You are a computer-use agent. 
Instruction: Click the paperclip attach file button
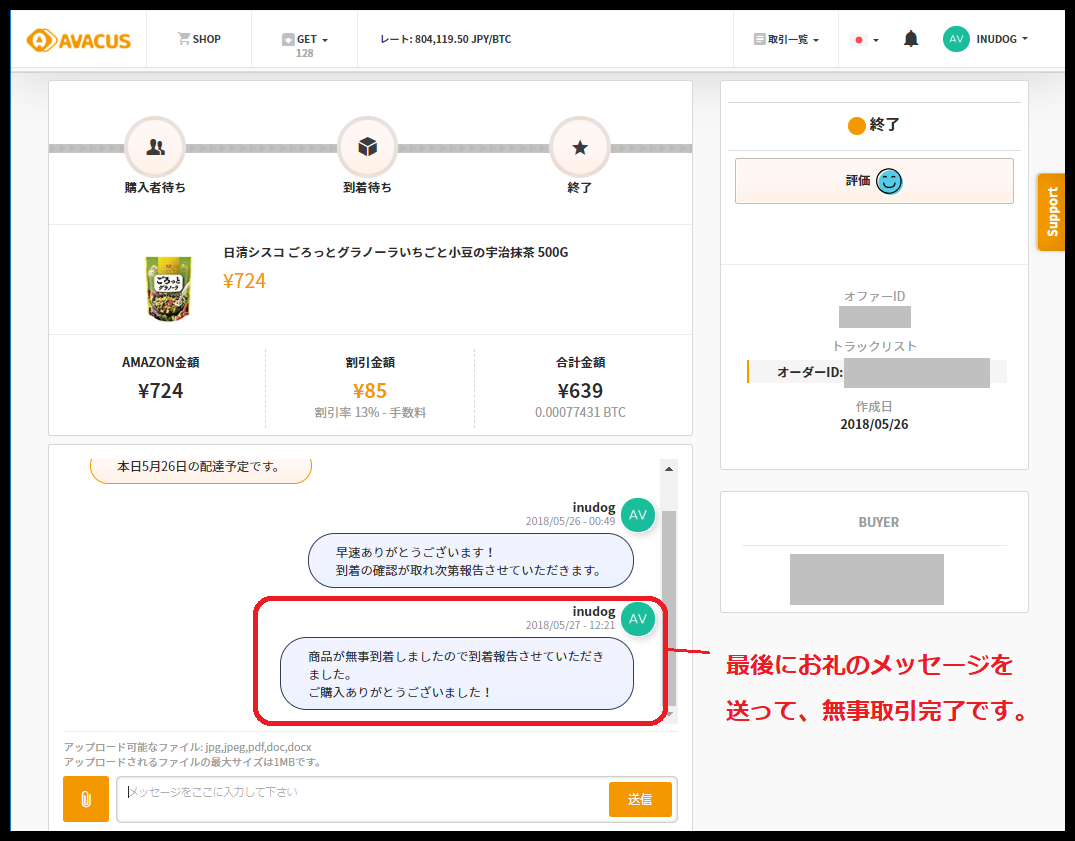coord(86,799)
